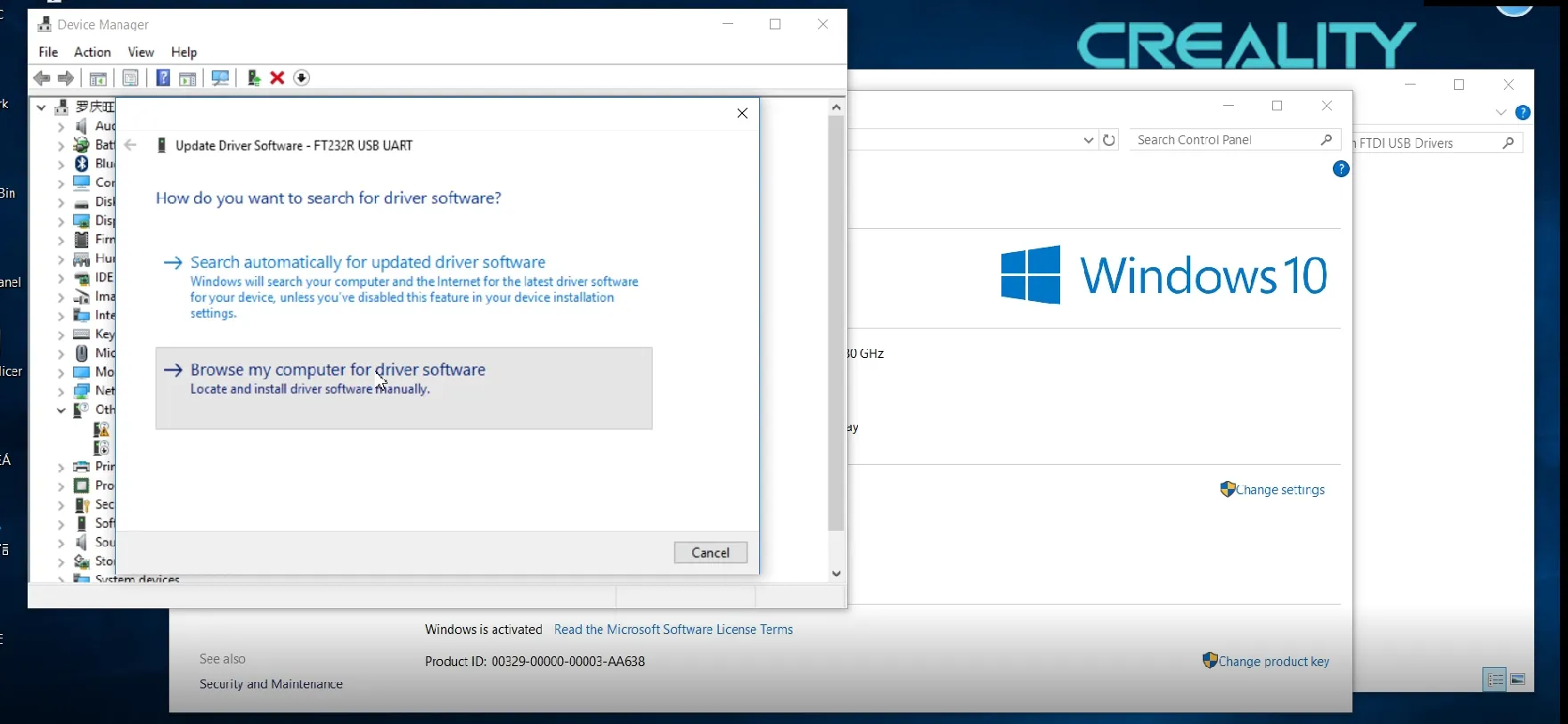Choose Search automatically for updated driver software
The image size is (1568, 724).
point(367,263)
